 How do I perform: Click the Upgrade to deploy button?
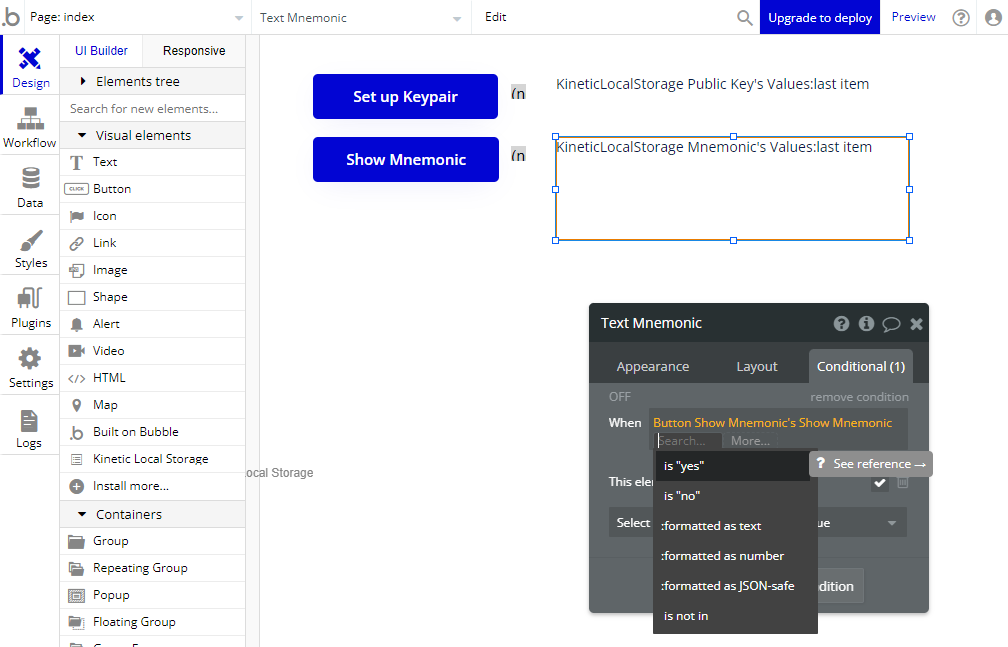(820, 18)
